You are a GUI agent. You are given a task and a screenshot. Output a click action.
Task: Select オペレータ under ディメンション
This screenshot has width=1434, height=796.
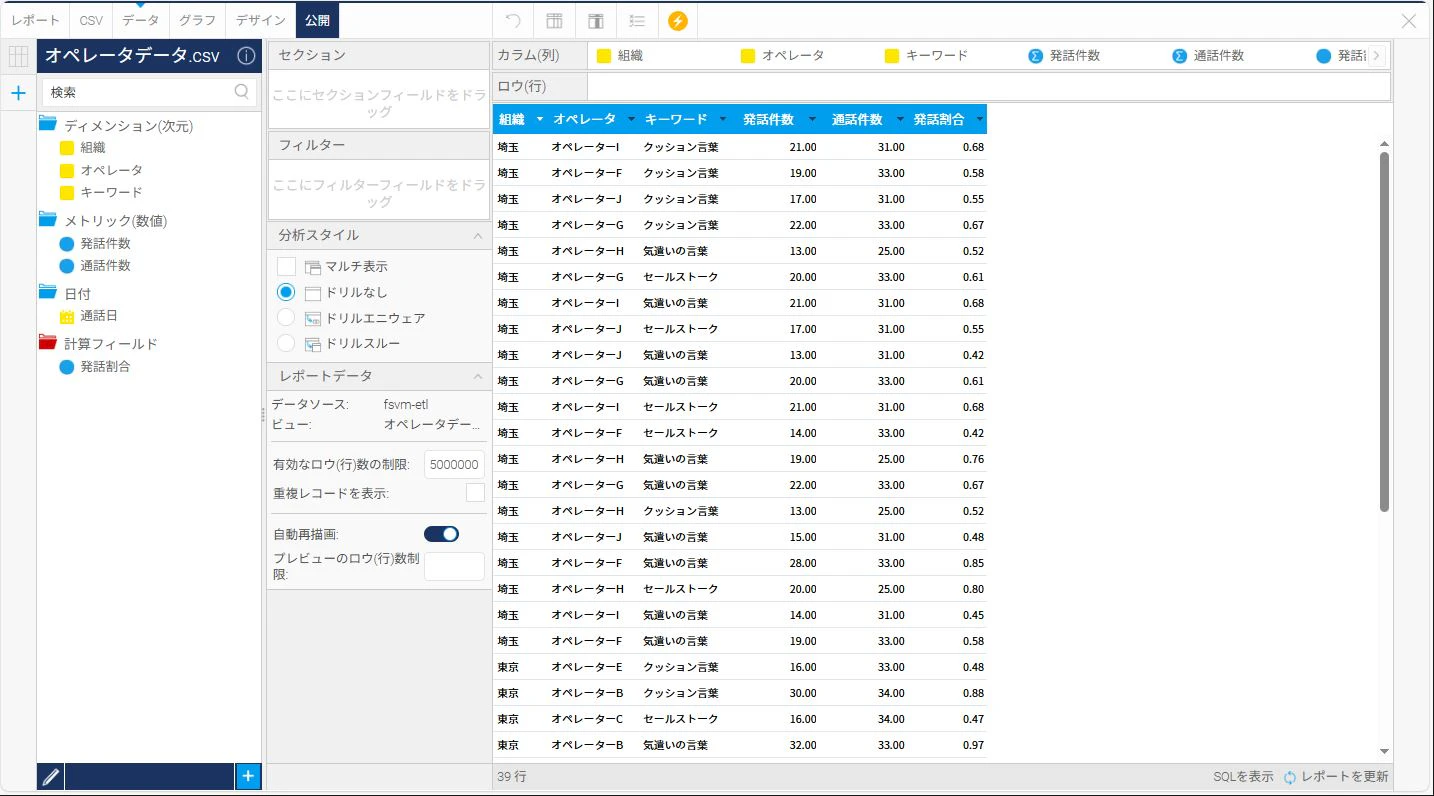112,170
